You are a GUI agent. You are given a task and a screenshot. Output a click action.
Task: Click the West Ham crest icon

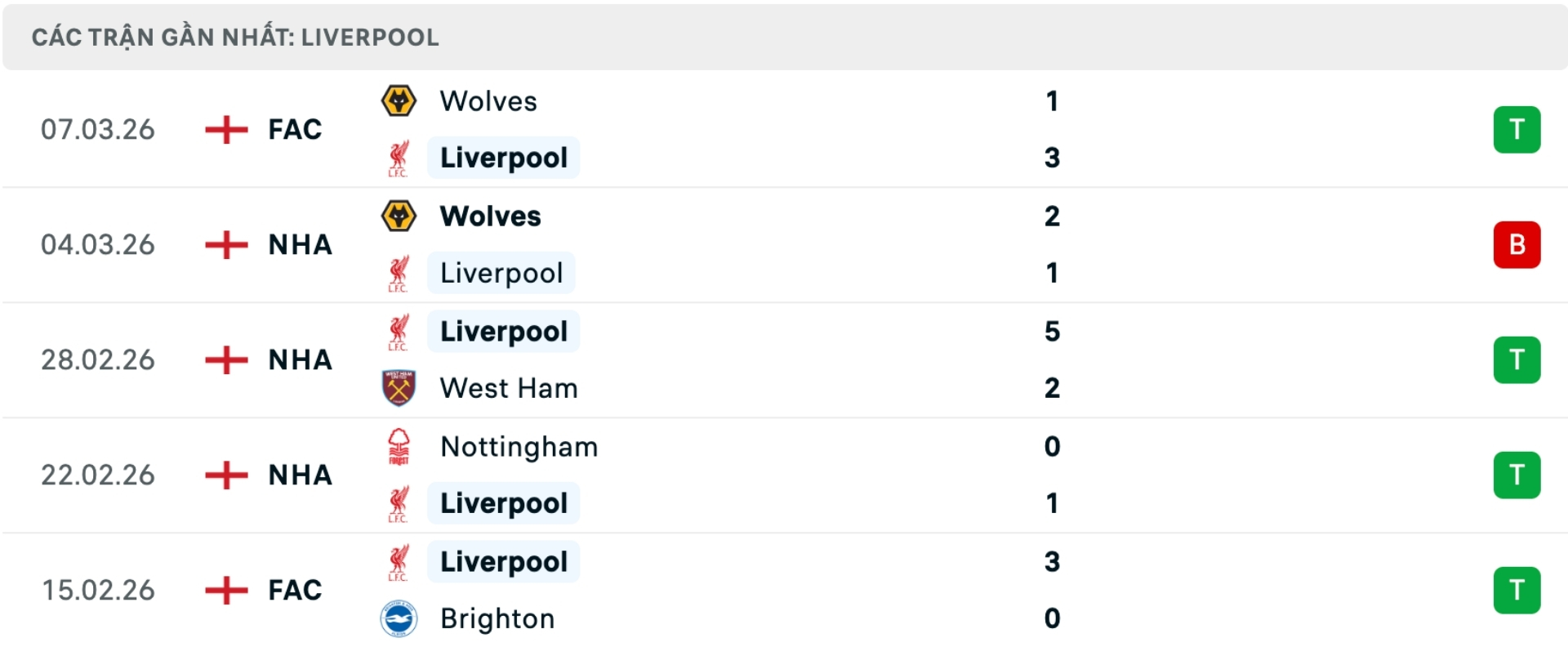pos(399,388)
